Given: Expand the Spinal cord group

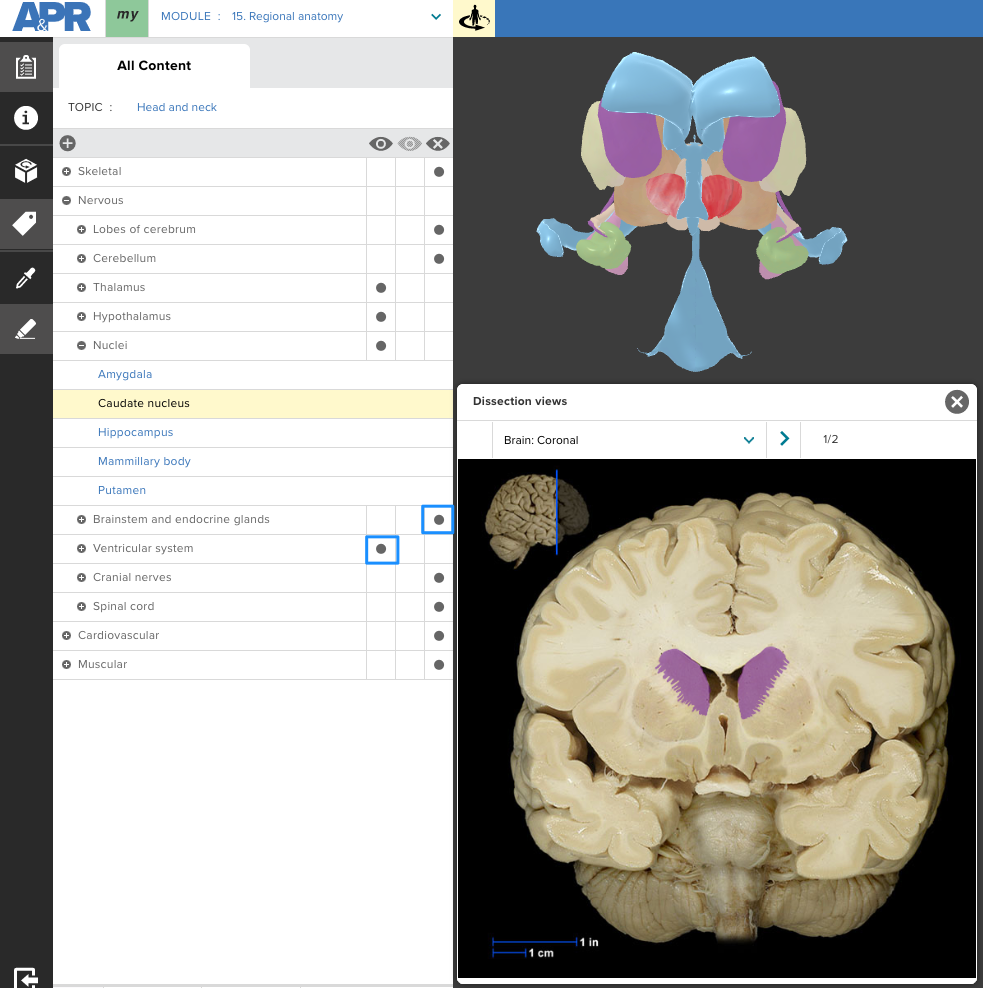Looking at the screenshot, I should pos(81,606).
